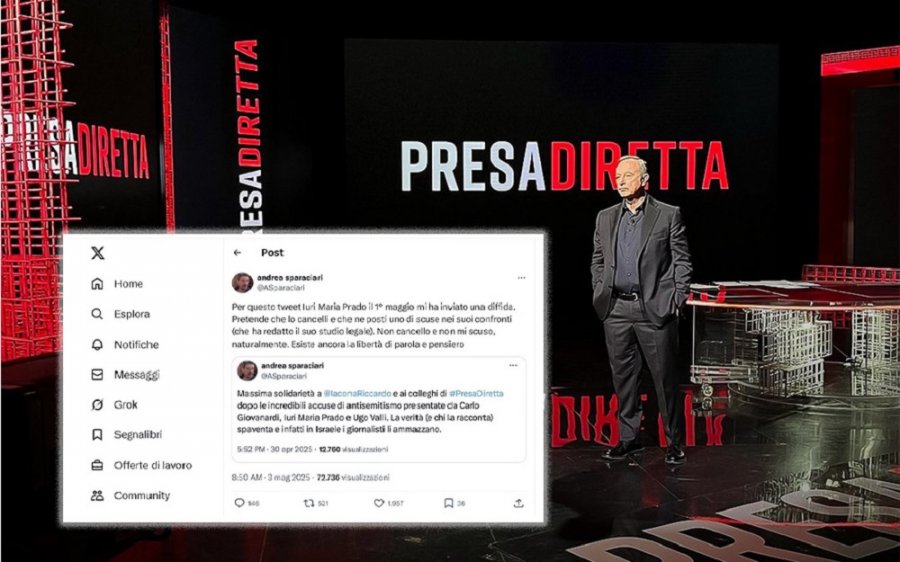
Task: Open the Notifiche bell item
Action: coord(125,344)
